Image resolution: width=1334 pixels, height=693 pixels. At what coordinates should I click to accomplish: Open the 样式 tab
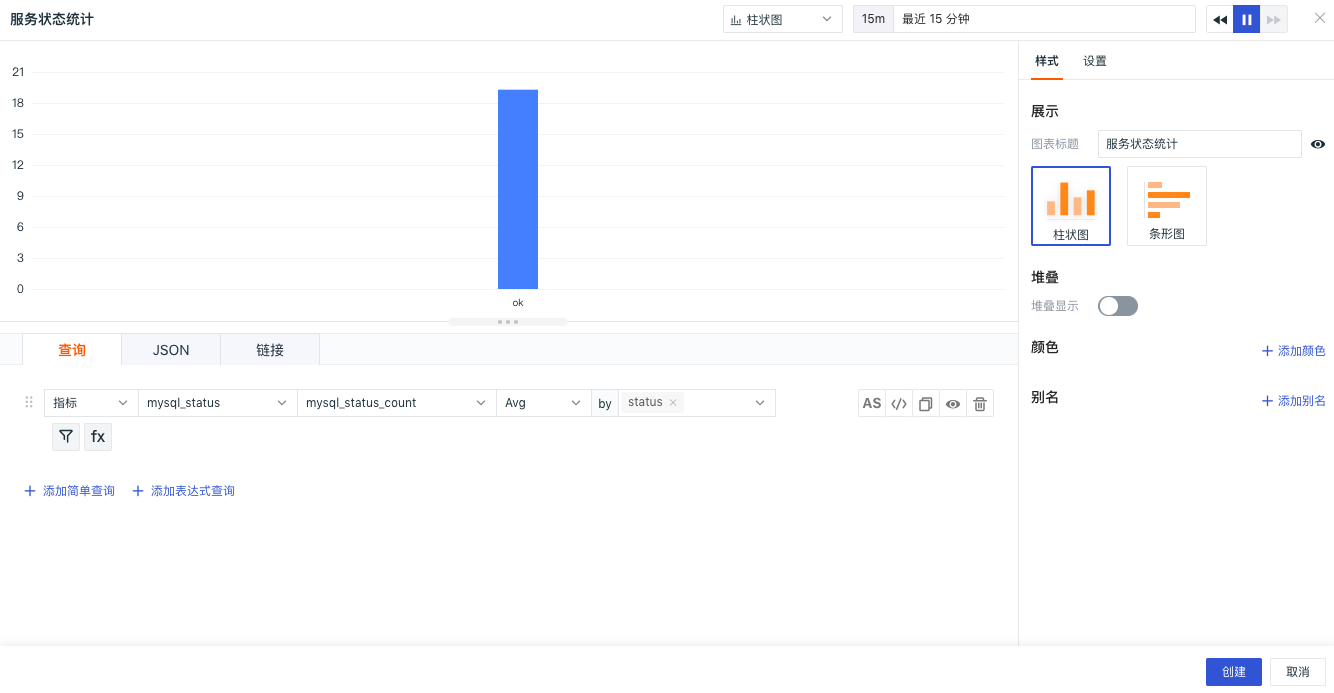pyautogui.click(x=1047, y=61)
